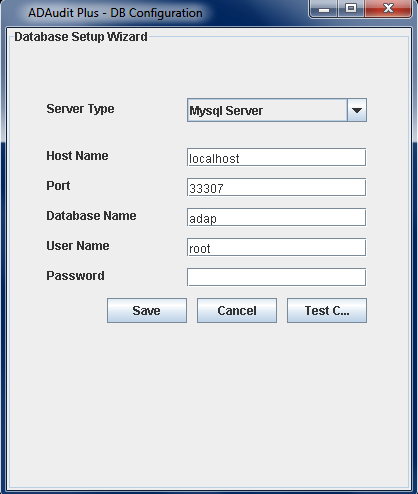Image resolution: width=418 pixels, height=494 pixels.
Task: Open the Server Type dropdown arrow
Action: click(x=357, y=110)
